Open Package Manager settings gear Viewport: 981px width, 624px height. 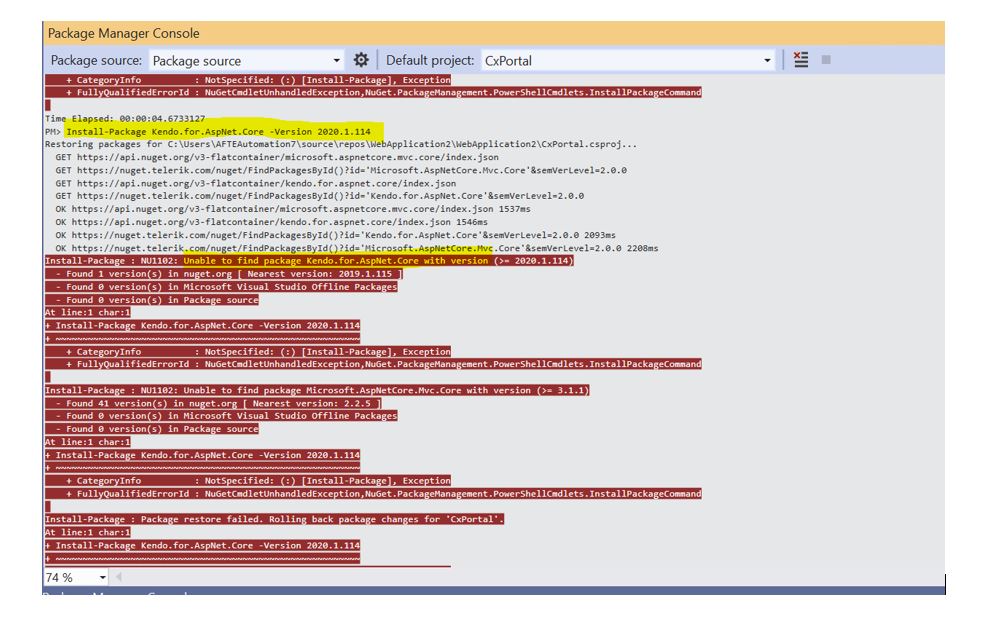click(x=361, y=60)
